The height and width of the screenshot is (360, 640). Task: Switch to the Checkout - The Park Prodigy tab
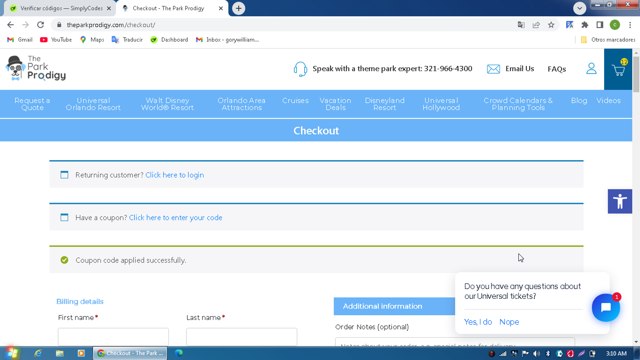click(x=173, y=8)
